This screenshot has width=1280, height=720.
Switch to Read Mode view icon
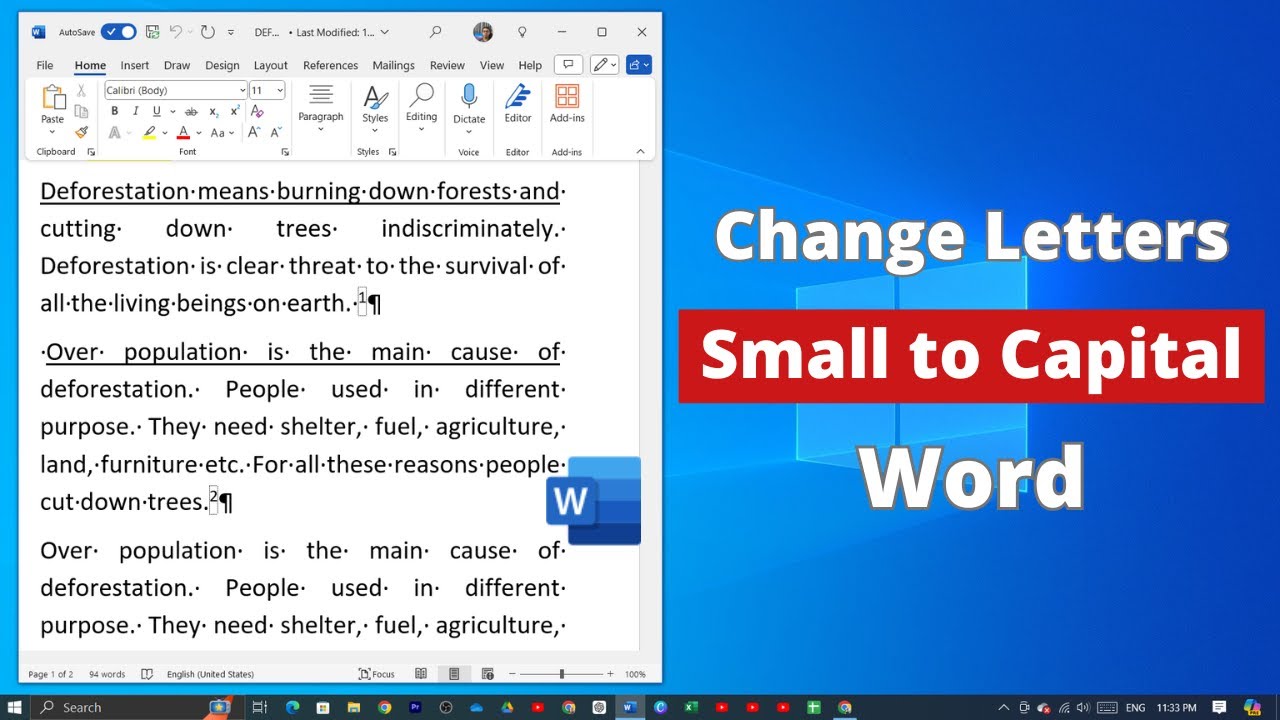421,674
